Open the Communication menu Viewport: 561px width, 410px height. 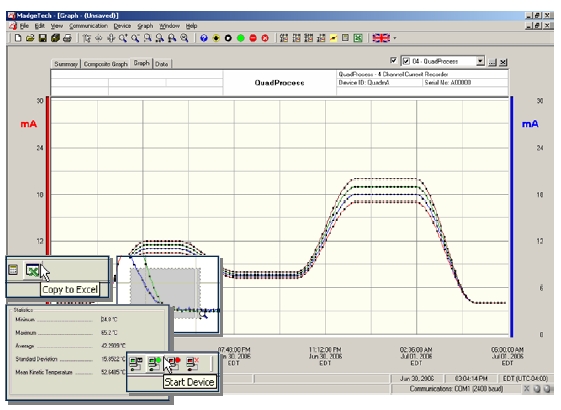88,26
